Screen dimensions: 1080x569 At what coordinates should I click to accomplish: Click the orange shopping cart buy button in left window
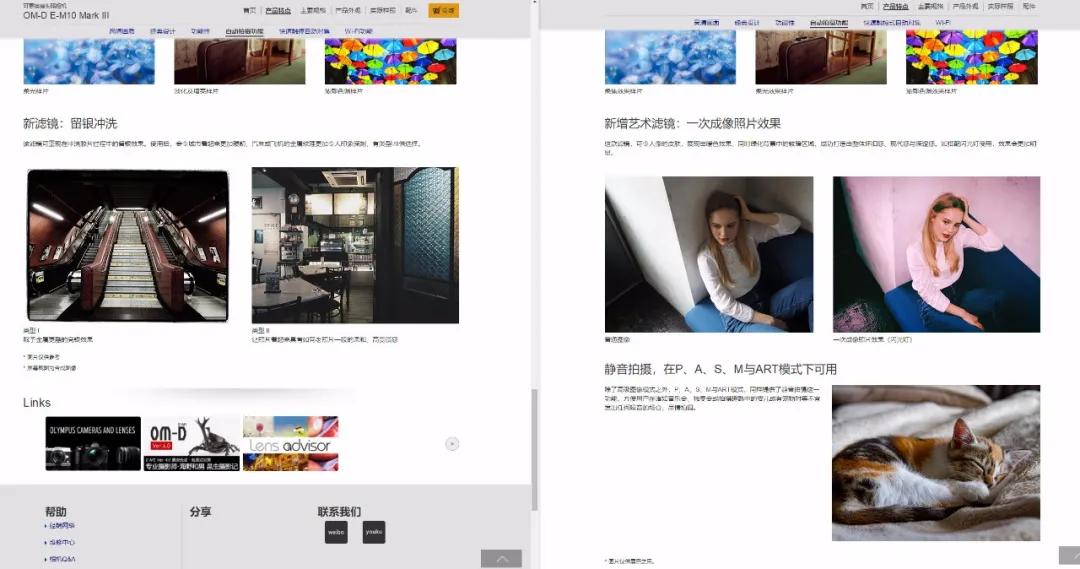[x=443, y=10]
